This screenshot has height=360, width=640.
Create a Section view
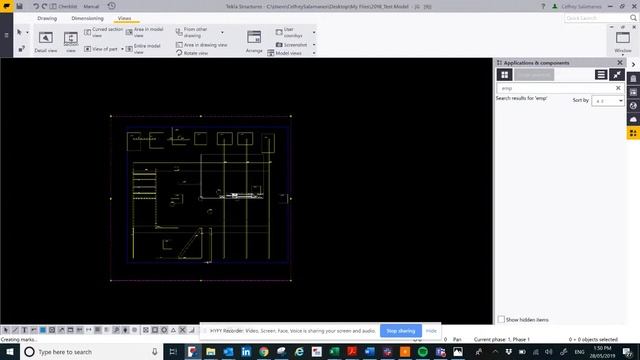pyautogui.click(x=71, y=42)
